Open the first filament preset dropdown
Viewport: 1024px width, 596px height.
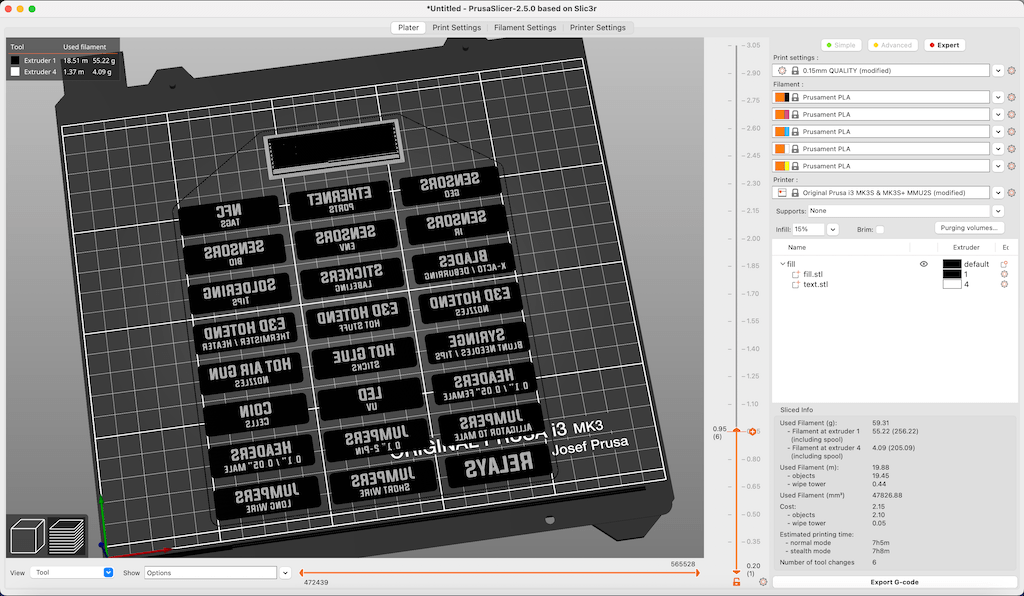click(x=998, y=97)
